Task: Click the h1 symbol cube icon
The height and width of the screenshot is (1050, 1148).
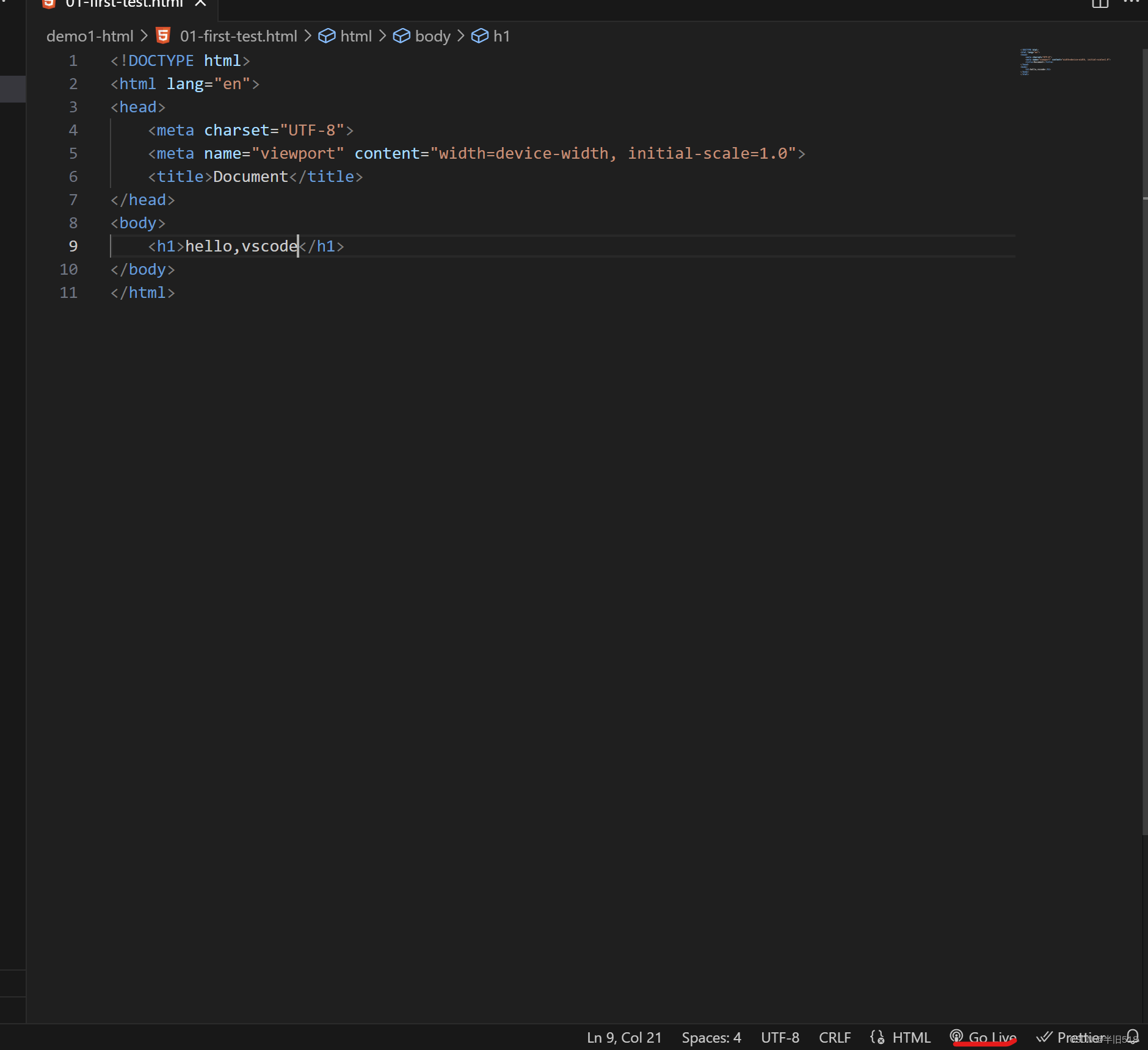Action: coord(479,36)
